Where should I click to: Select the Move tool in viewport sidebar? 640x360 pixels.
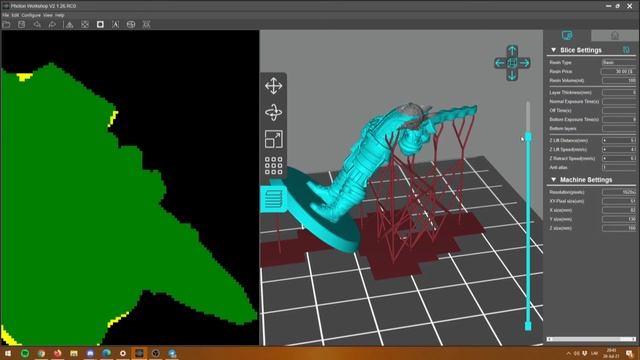pyautogui.click(x=273, y=86)
